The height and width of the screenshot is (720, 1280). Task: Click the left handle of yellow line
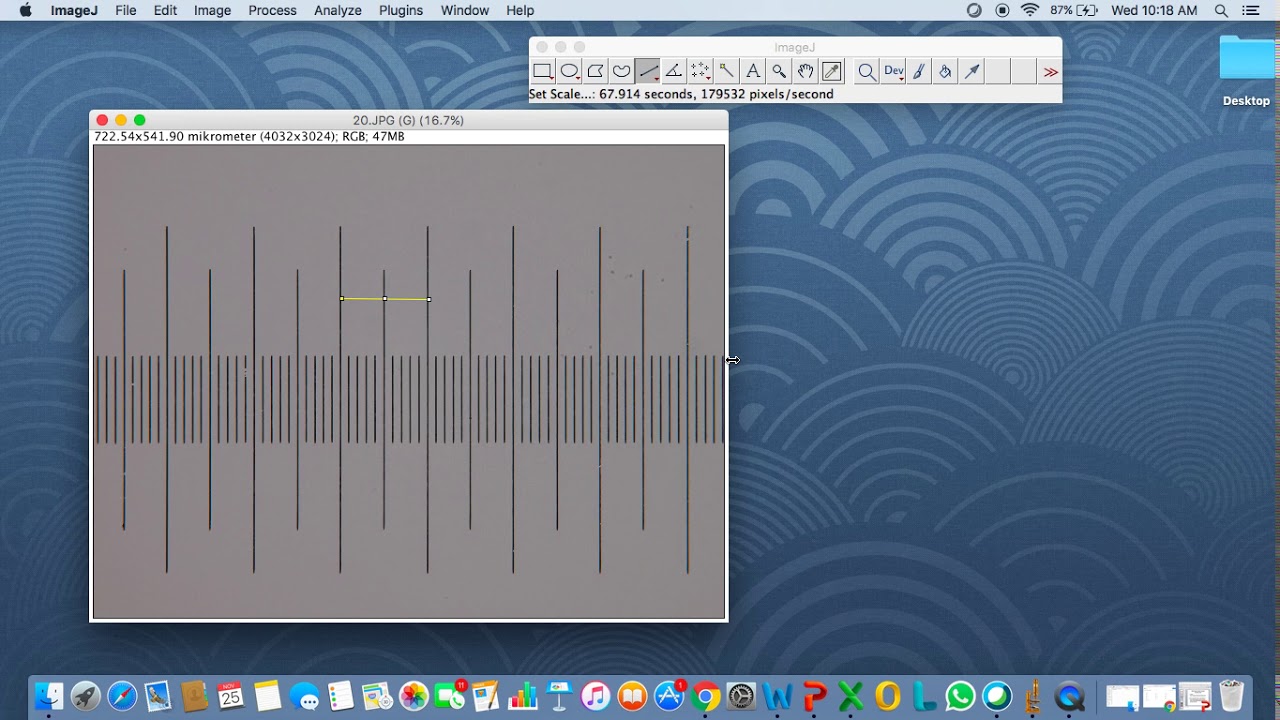click(x=342, y=298)
